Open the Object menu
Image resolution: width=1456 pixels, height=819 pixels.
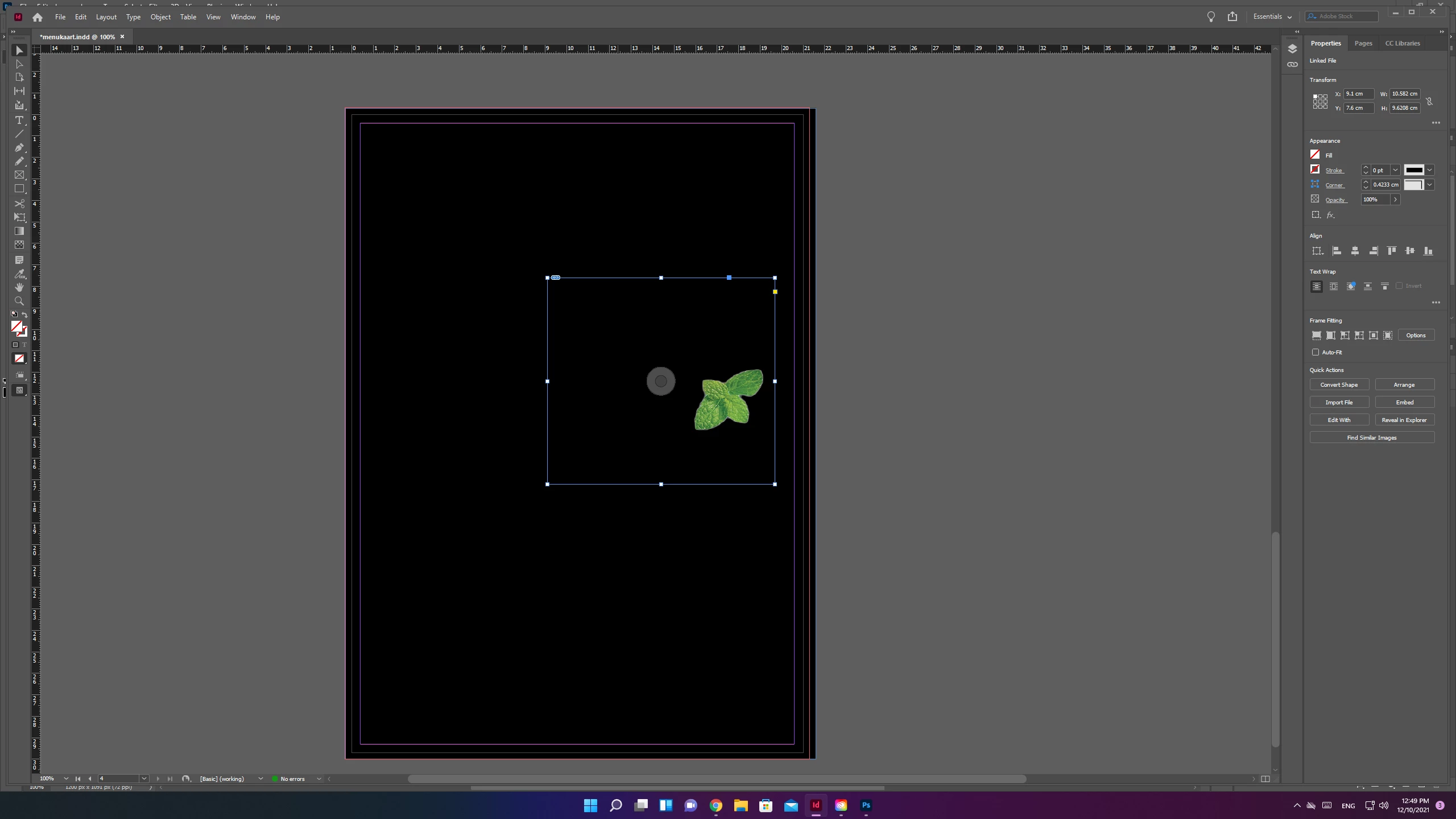click(160, 17)
